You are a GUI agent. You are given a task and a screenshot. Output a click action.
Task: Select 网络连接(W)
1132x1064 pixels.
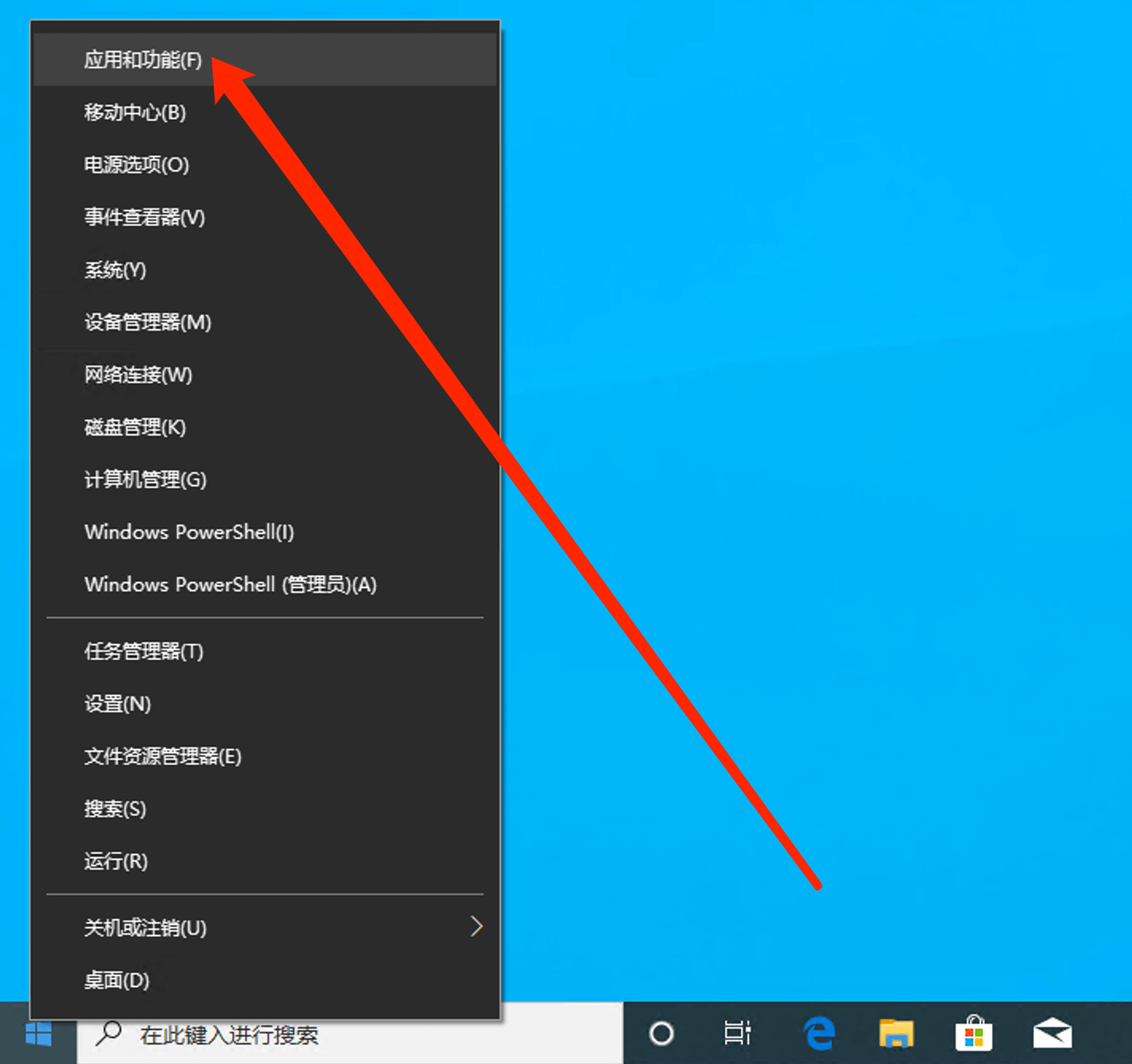point(265,375)
